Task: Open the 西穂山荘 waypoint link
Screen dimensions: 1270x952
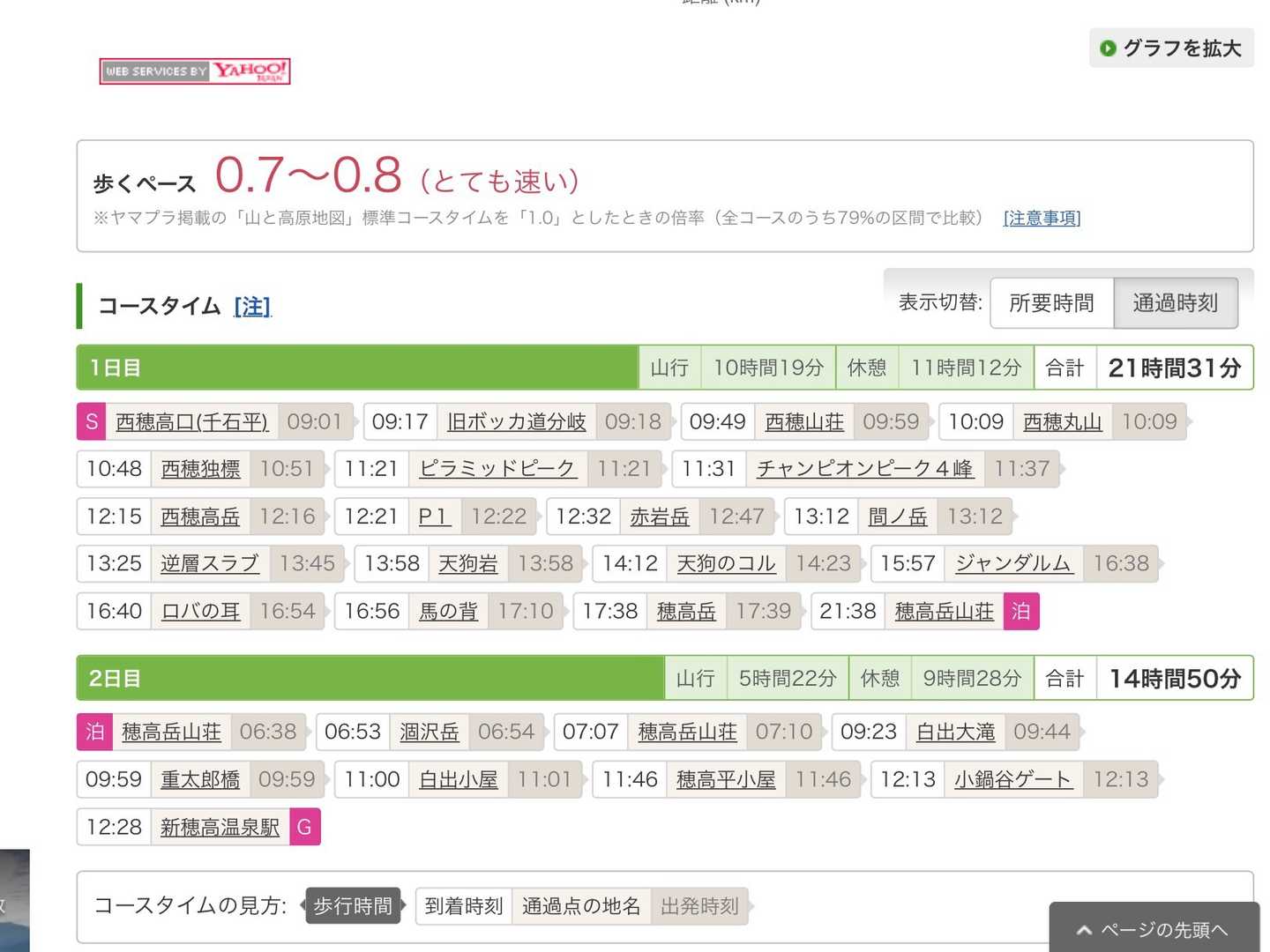Action: pos(804,422)
